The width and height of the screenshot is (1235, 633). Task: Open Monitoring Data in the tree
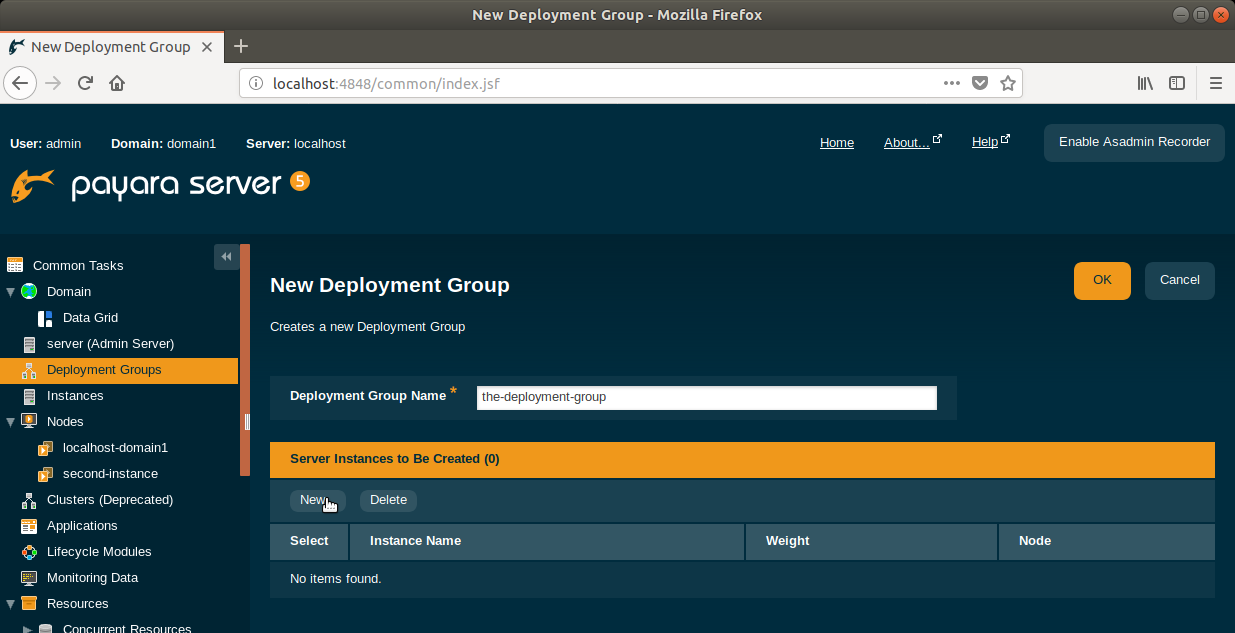[x=92, y=578]
